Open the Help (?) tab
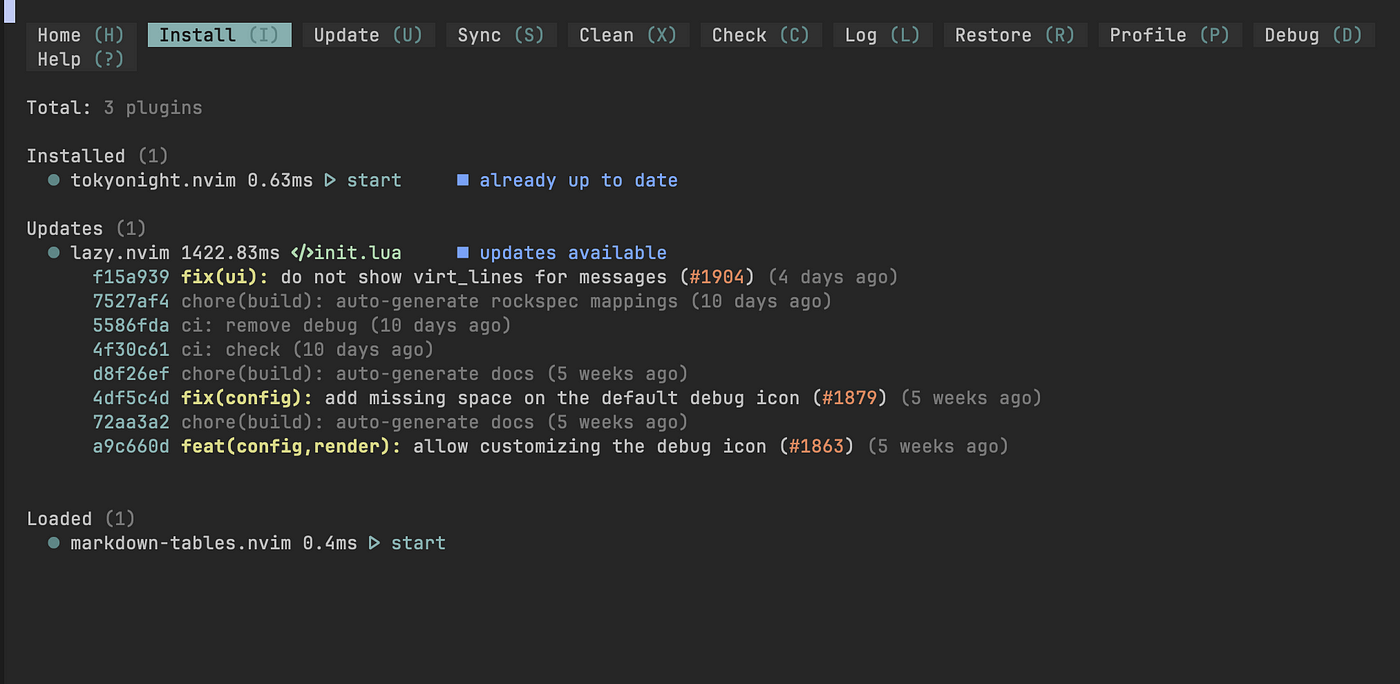1400x684 pixels. tap(80, 59)
